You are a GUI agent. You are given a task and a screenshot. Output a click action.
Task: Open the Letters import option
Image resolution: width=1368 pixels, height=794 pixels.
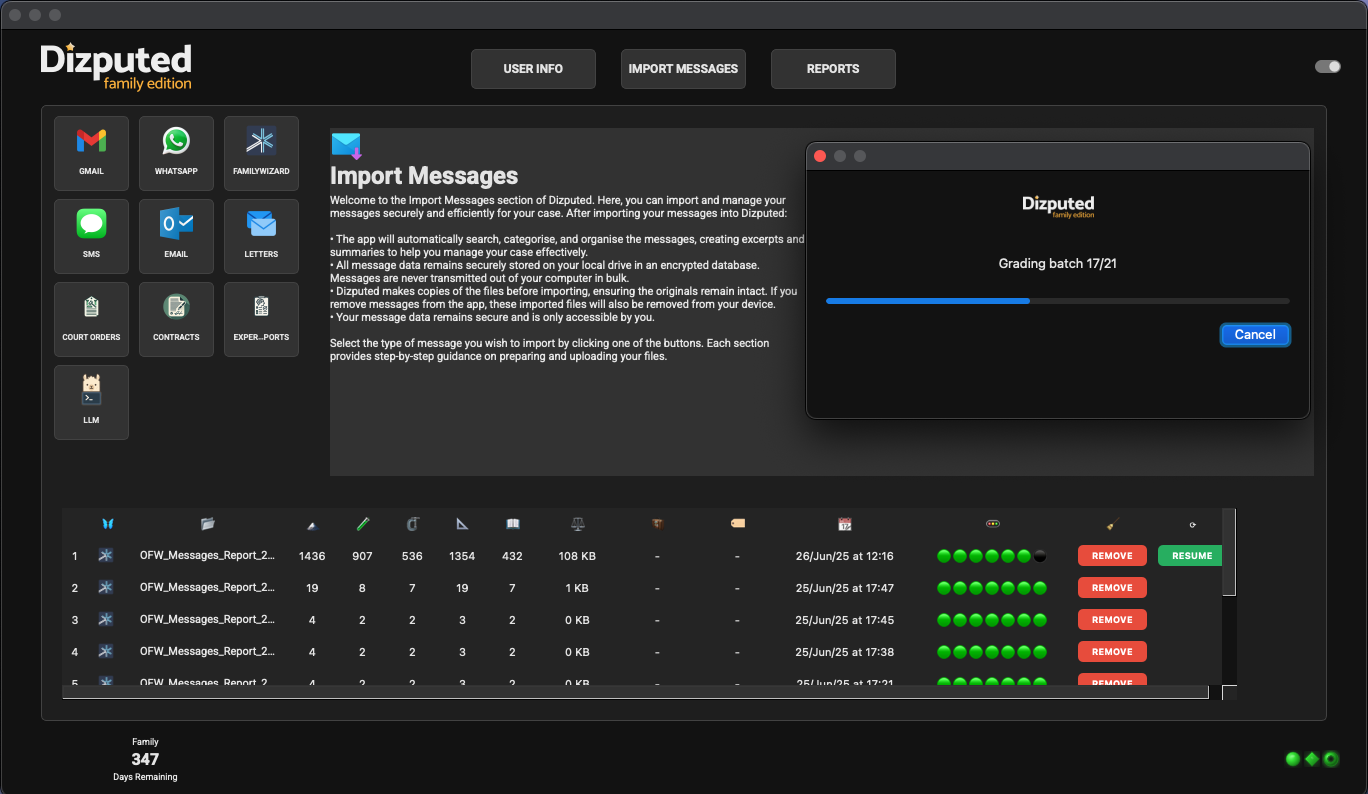(261, 236)
